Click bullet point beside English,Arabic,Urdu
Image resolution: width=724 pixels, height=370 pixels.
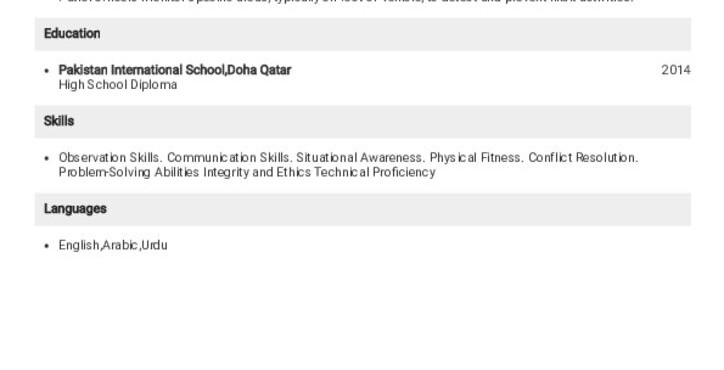click(x=47, y=246)
